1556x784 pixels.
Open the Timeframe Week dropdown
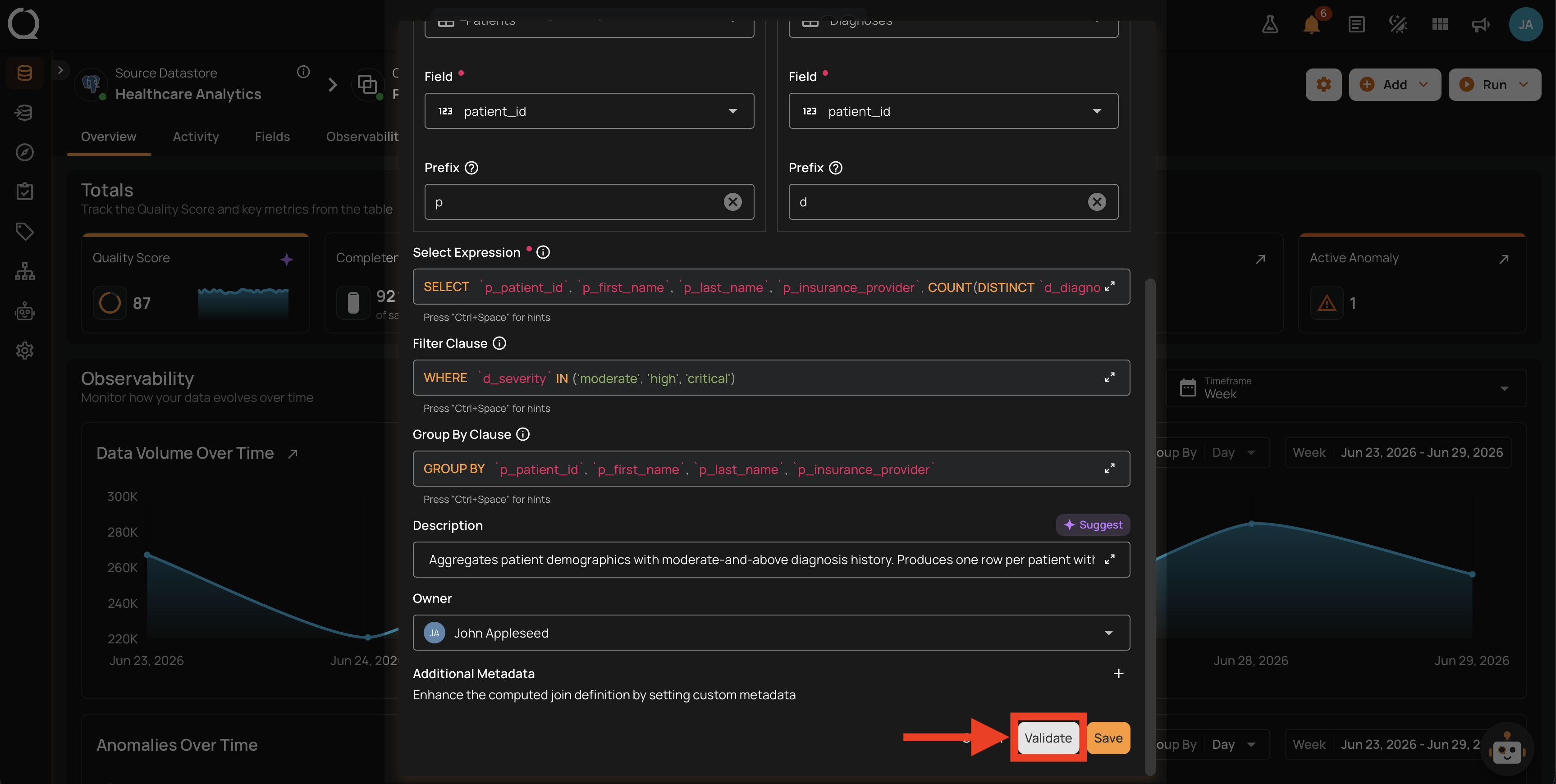pyautogui.click(x=1346, y=388)
